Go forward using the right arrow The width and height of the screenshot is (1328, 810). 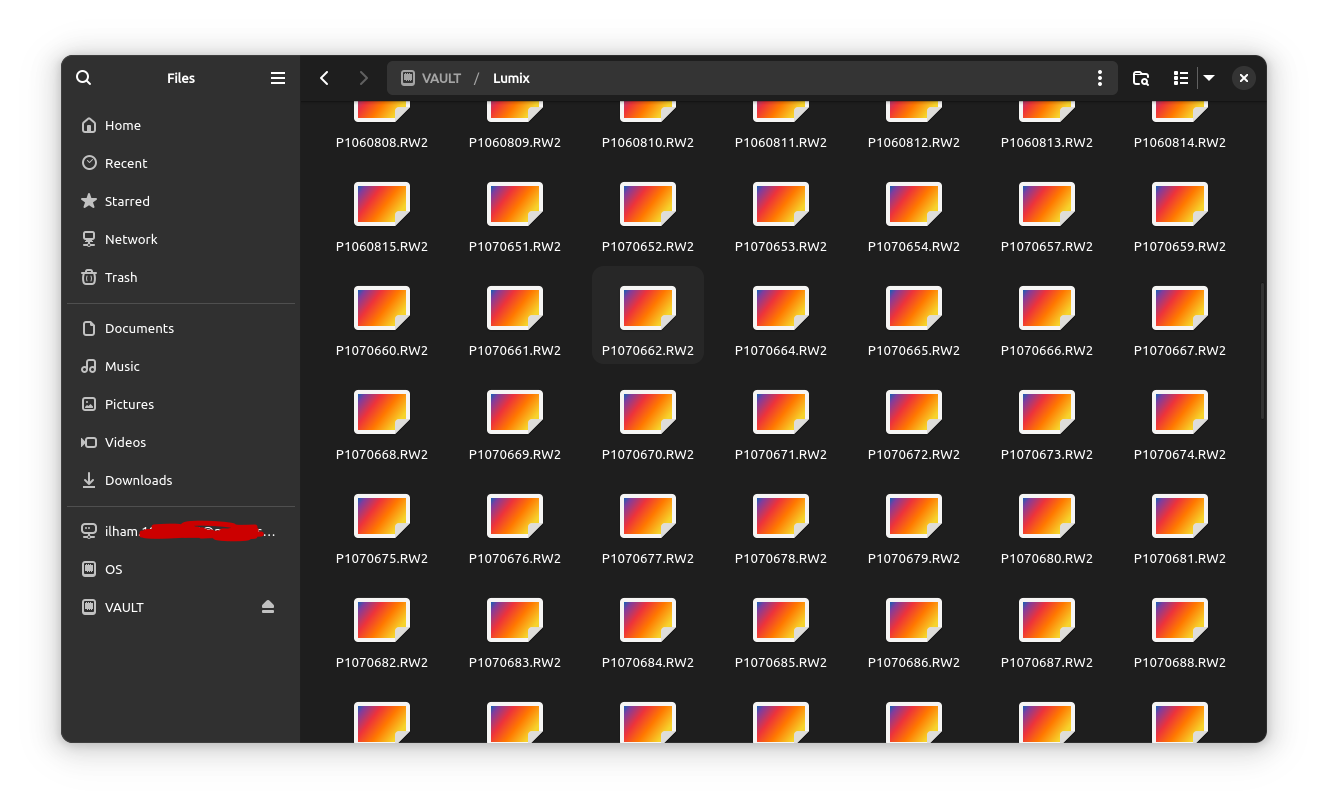click(x=363, y=78)
